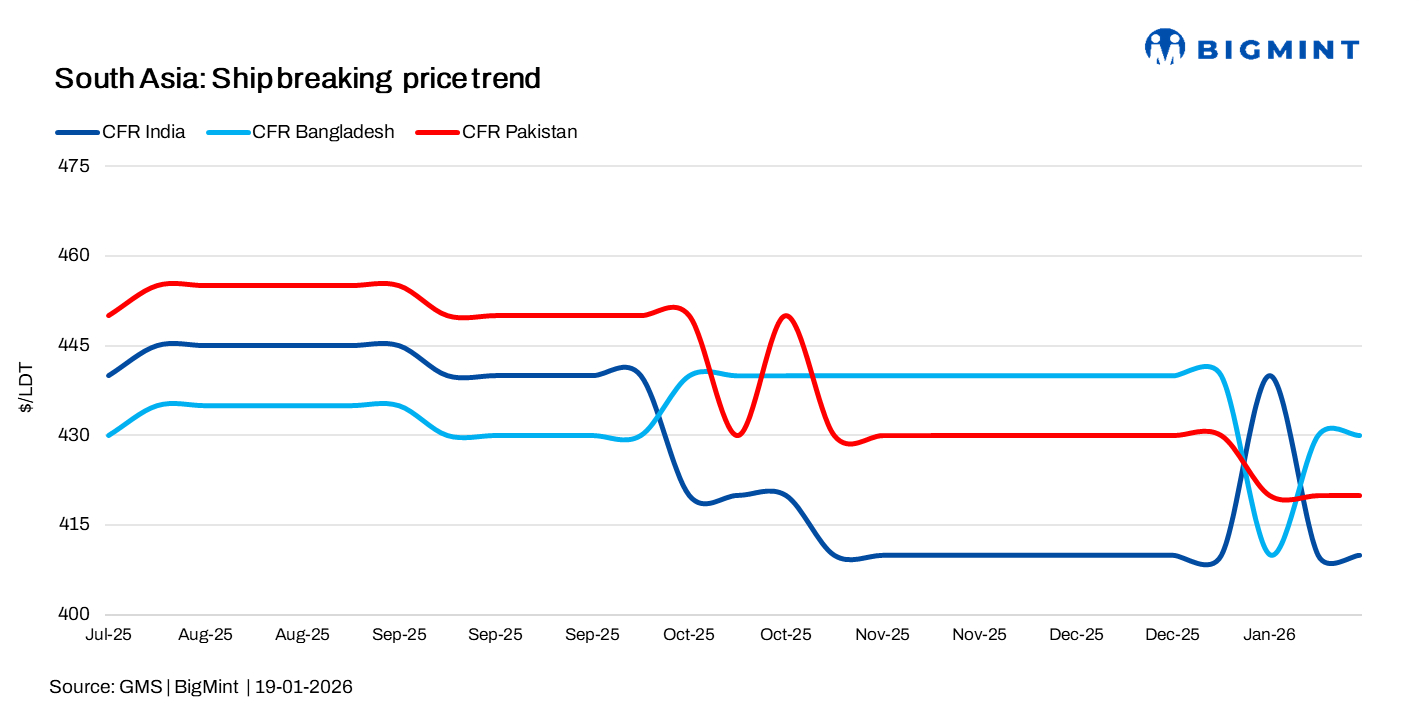Viewport: 1419px width, 711px height.
Task: Click the BigMint logo icon
Action: click(1164, 46)
